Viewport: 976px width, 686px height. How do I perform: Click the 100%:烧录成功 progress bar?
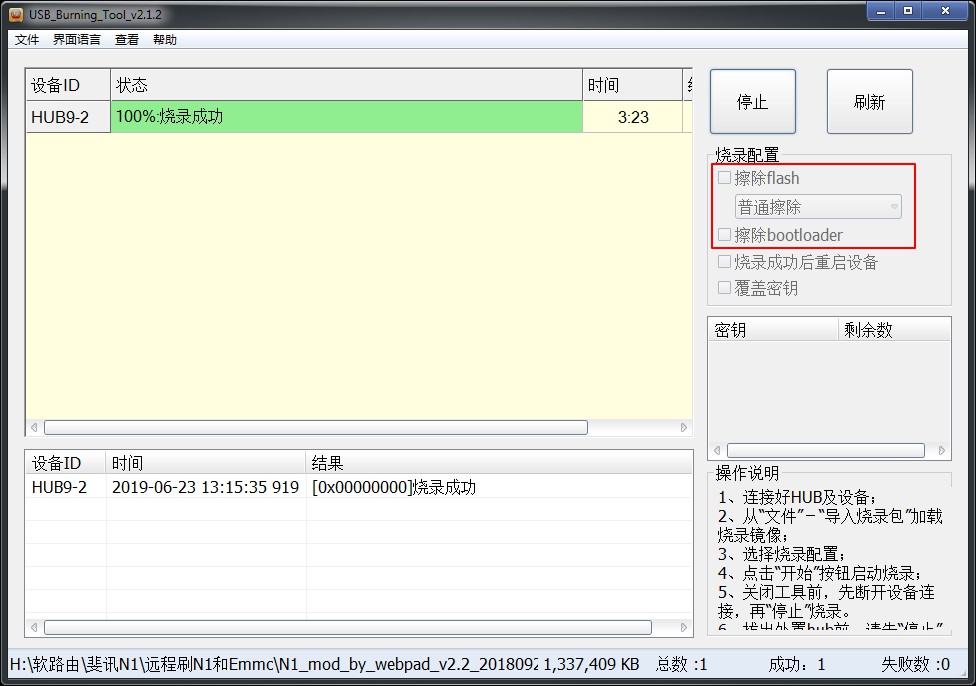pos(347,117)
